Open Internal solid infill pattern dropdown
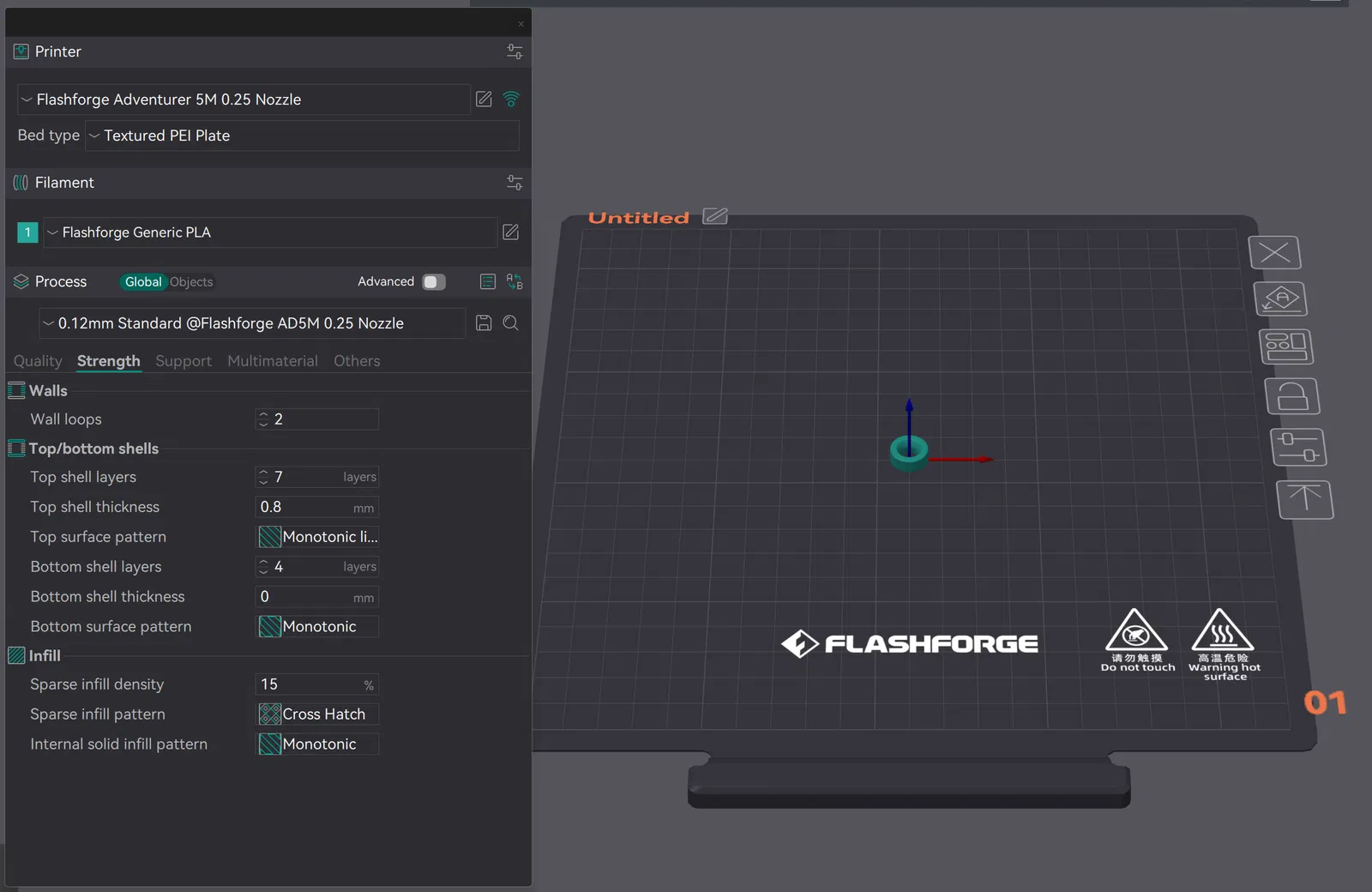The height and width of the screenshot is (892, 1372). (x=317, y=744)
